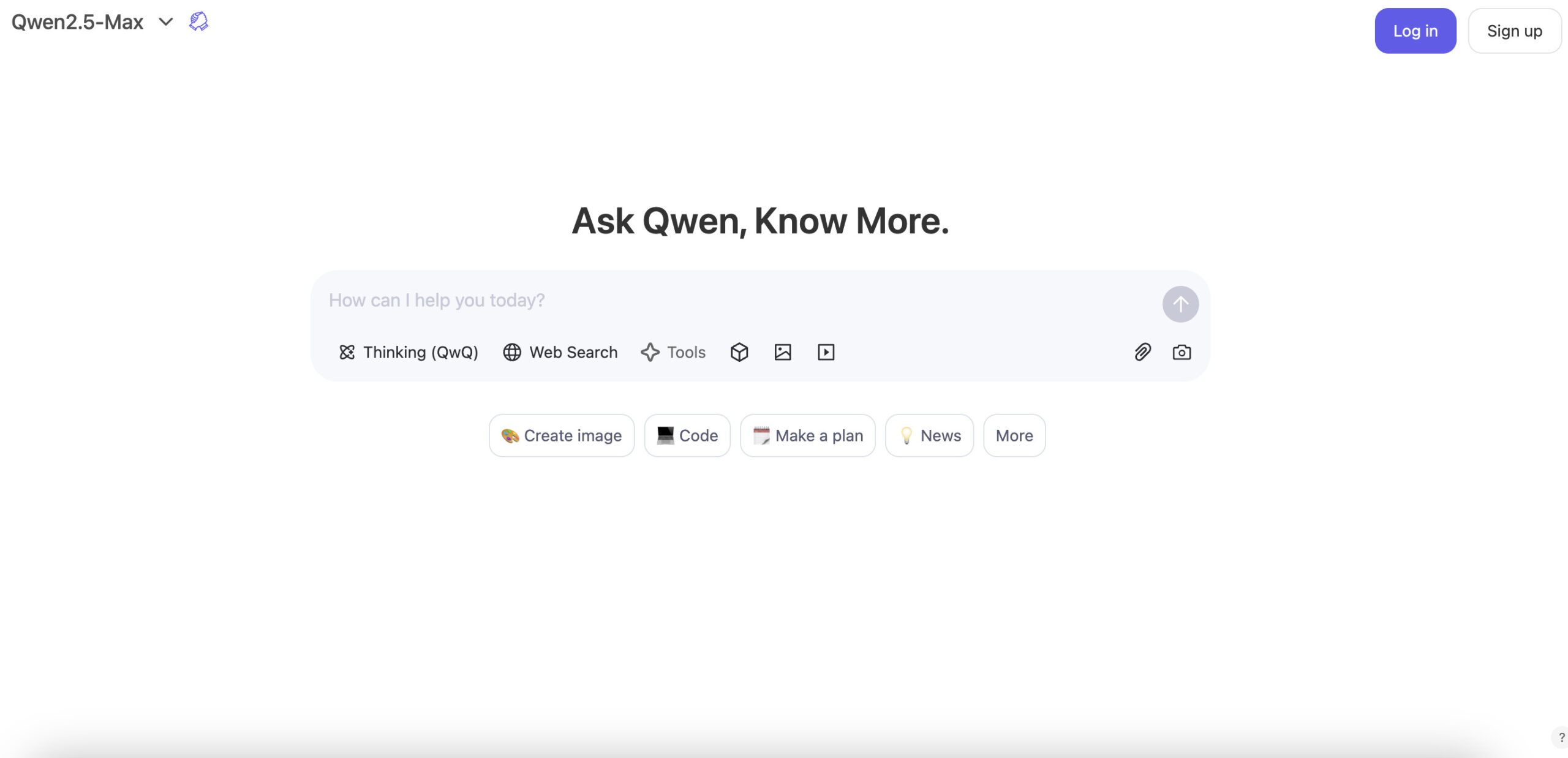Click the 3D cube artifacts icon

[x=739, y=352]
